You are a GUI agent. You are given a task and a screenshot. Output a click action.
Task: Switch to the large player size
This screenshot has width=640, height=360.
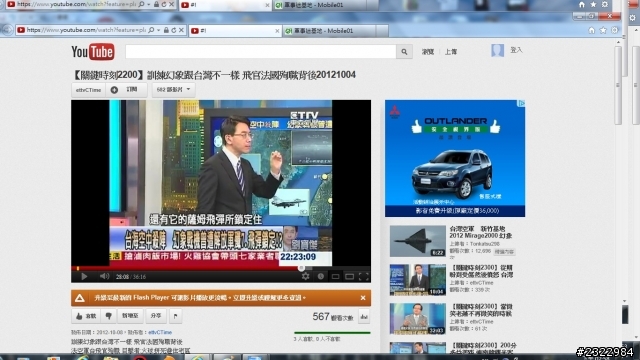point(349,276)
